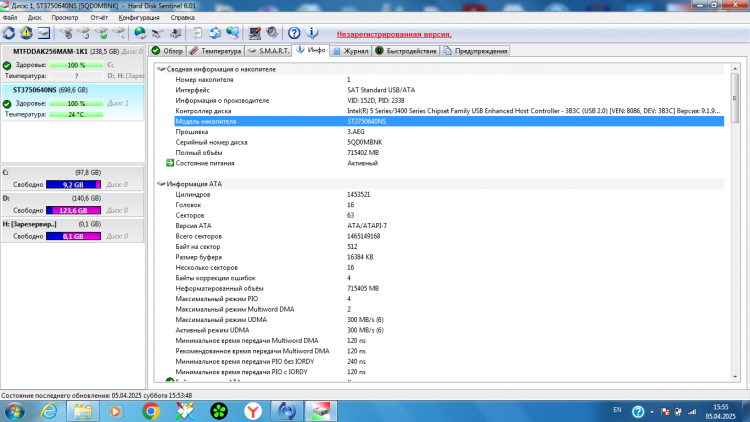Open the Windows Start button
The width and height of the screenshot is (750, 422).
15,411
